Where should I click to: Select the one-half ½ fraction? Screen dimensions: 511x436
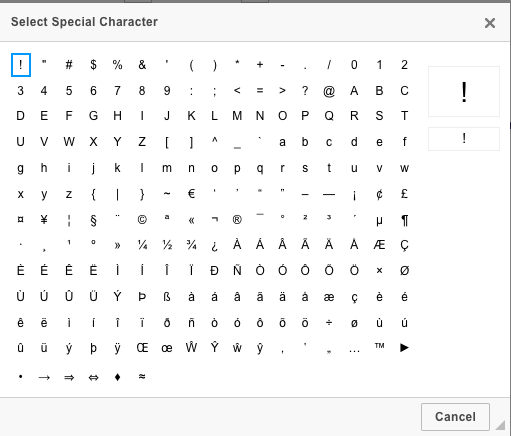[167, 245]
